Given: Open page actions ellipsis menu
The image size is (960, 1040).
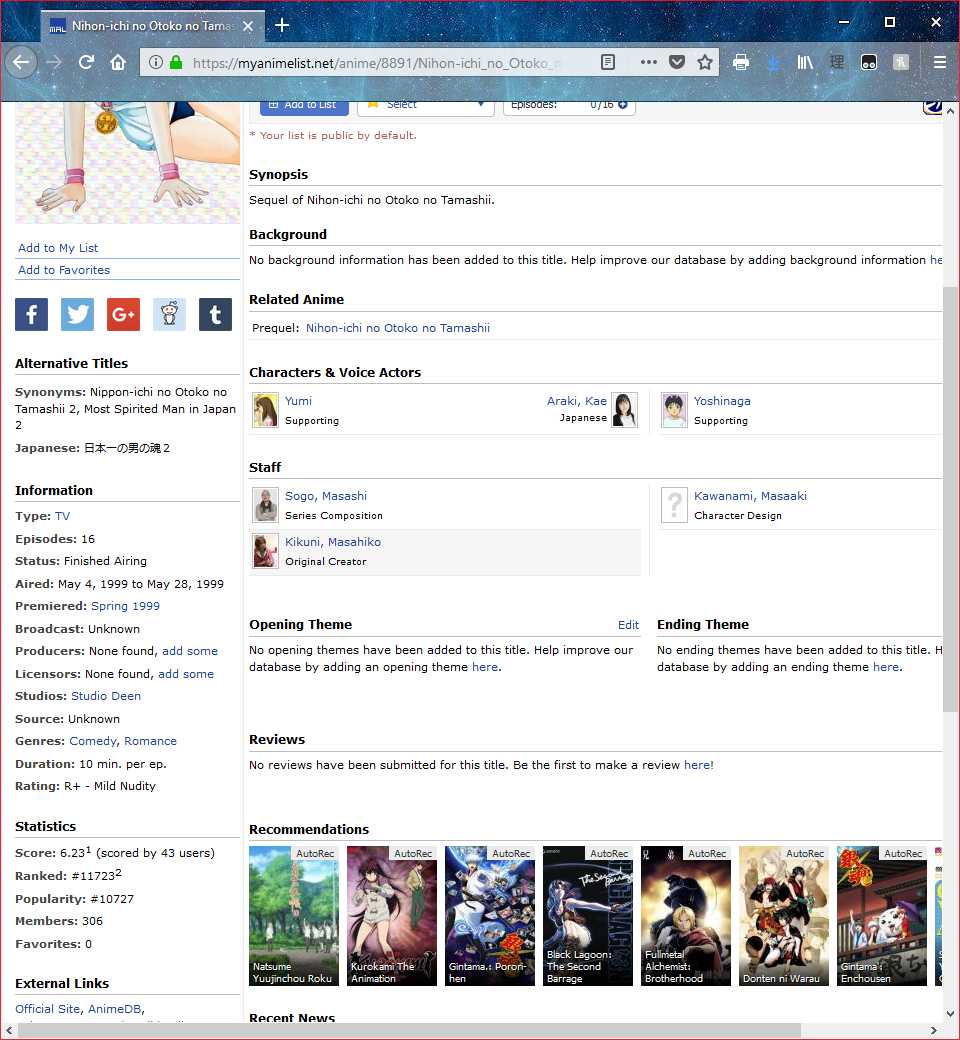Looking at the screenshot, I should click(x=649, y=62).
